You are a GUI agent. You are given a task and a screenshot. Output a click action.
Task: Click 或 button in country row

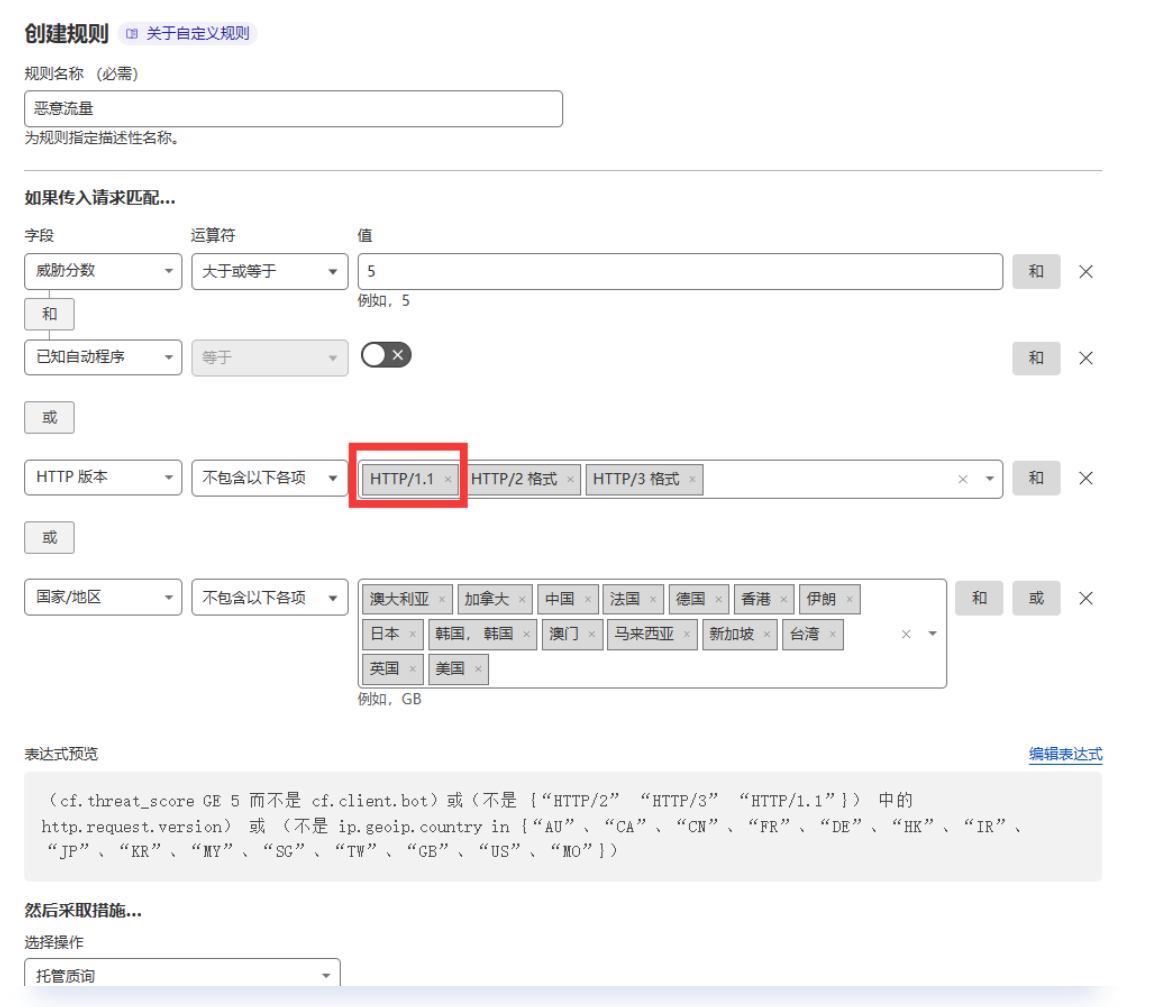[x=1035, y=598]
